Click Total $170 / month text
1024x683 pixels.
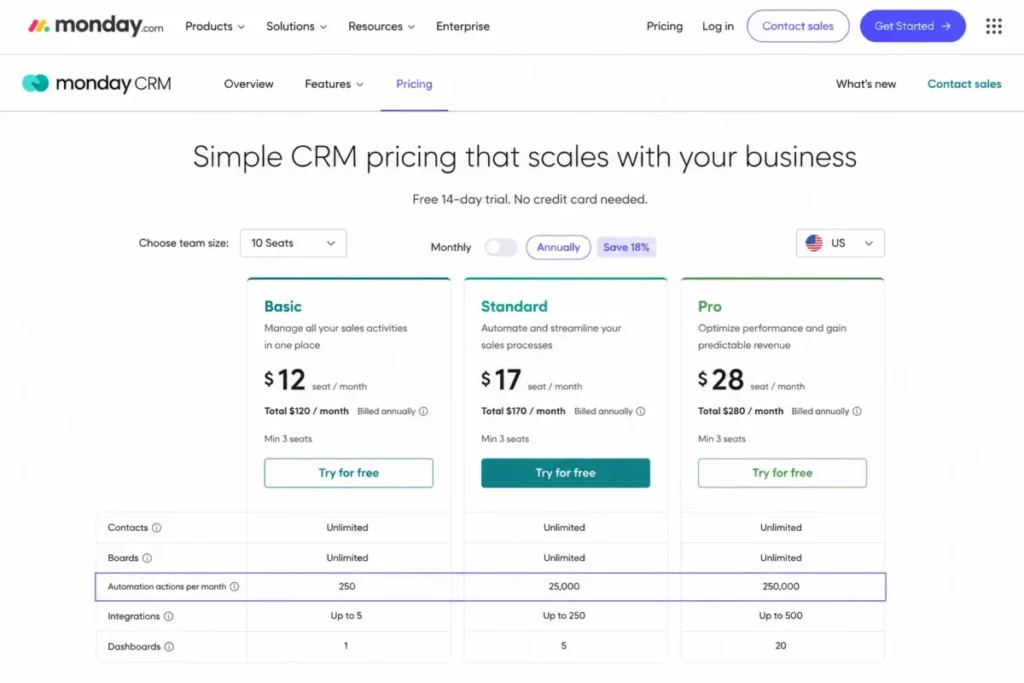click(x=523, y=411)
